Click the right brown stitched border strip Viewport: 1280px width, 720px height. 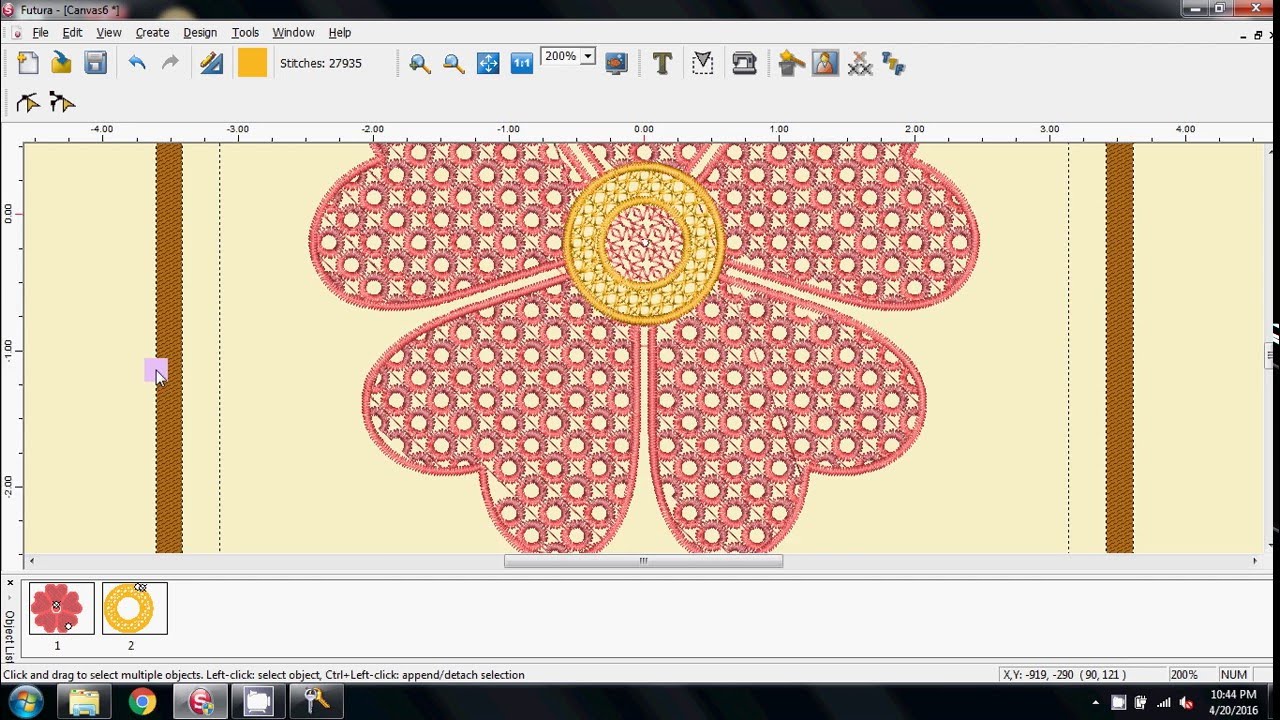tap(1119, 347)
